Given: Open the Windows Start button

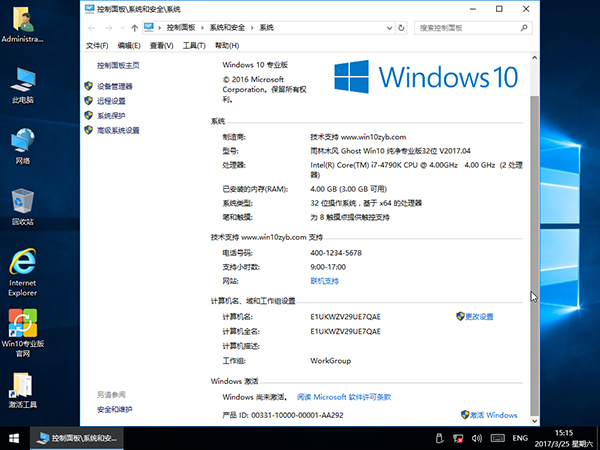Looking at the screenshot, I should coord(14,438).
